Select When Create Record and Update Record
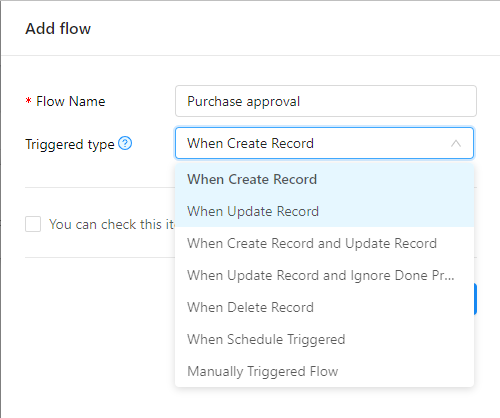The image size is (500, 418). (x=324, y=243)
